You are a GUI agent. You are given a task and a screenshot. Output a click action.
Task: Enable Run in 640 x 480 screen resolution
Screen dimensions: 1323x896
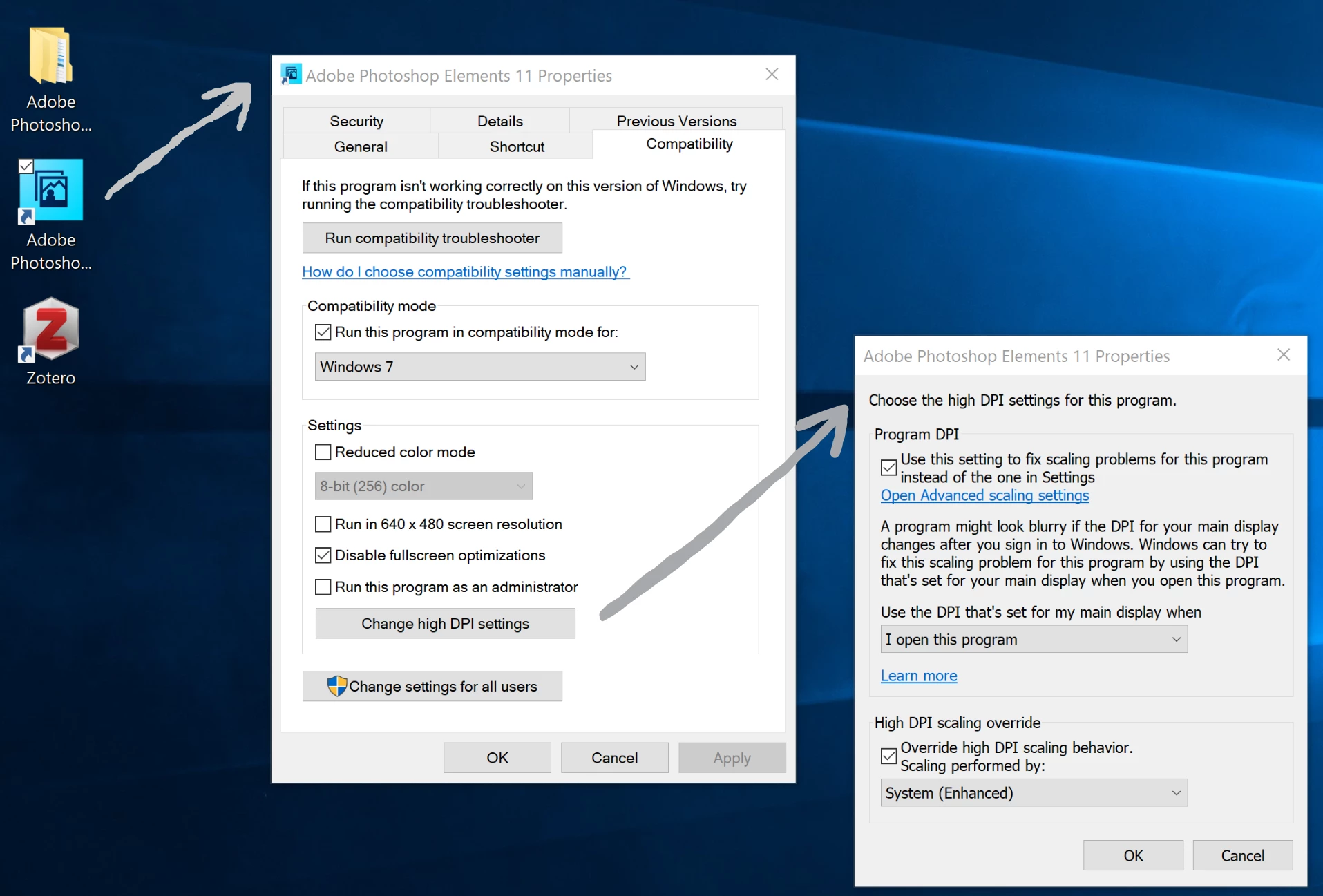[323, 524]
